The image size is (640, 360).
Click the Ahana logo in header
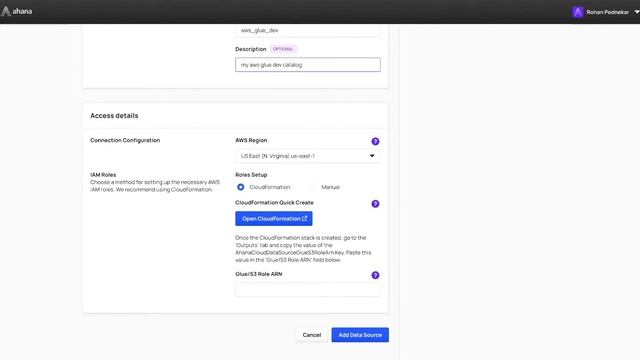[x=17, y=11]
